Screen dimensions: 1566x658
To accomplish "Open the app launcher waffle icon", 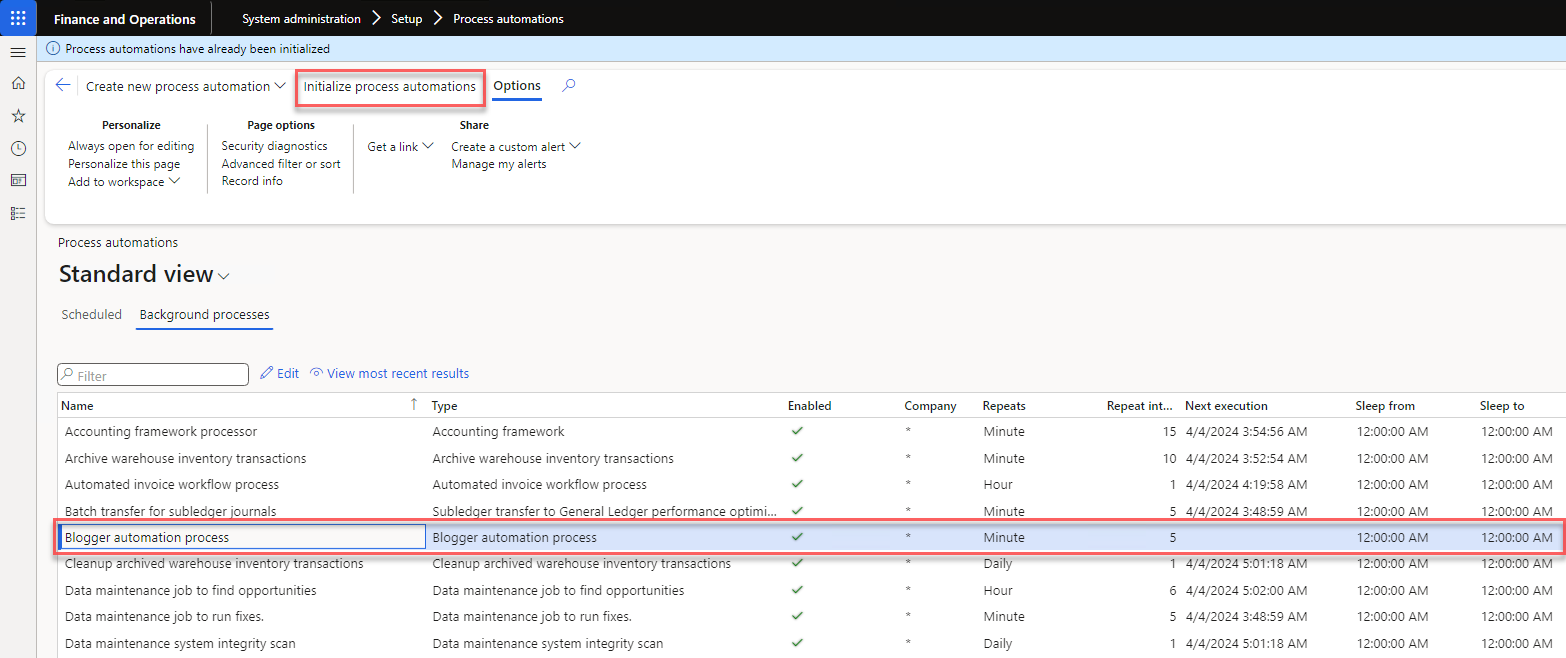I will [18, 18].
